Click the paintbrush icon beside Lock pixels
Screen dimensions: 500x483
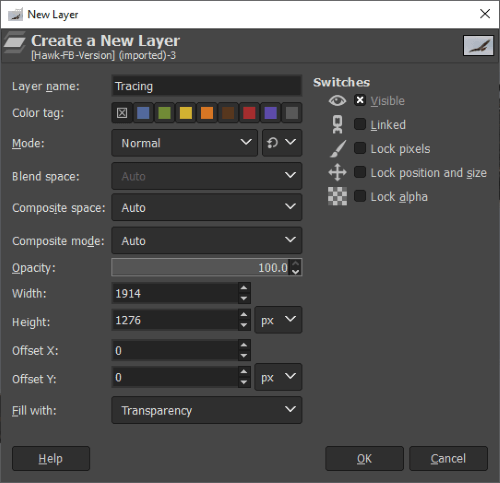pos(338,149)
